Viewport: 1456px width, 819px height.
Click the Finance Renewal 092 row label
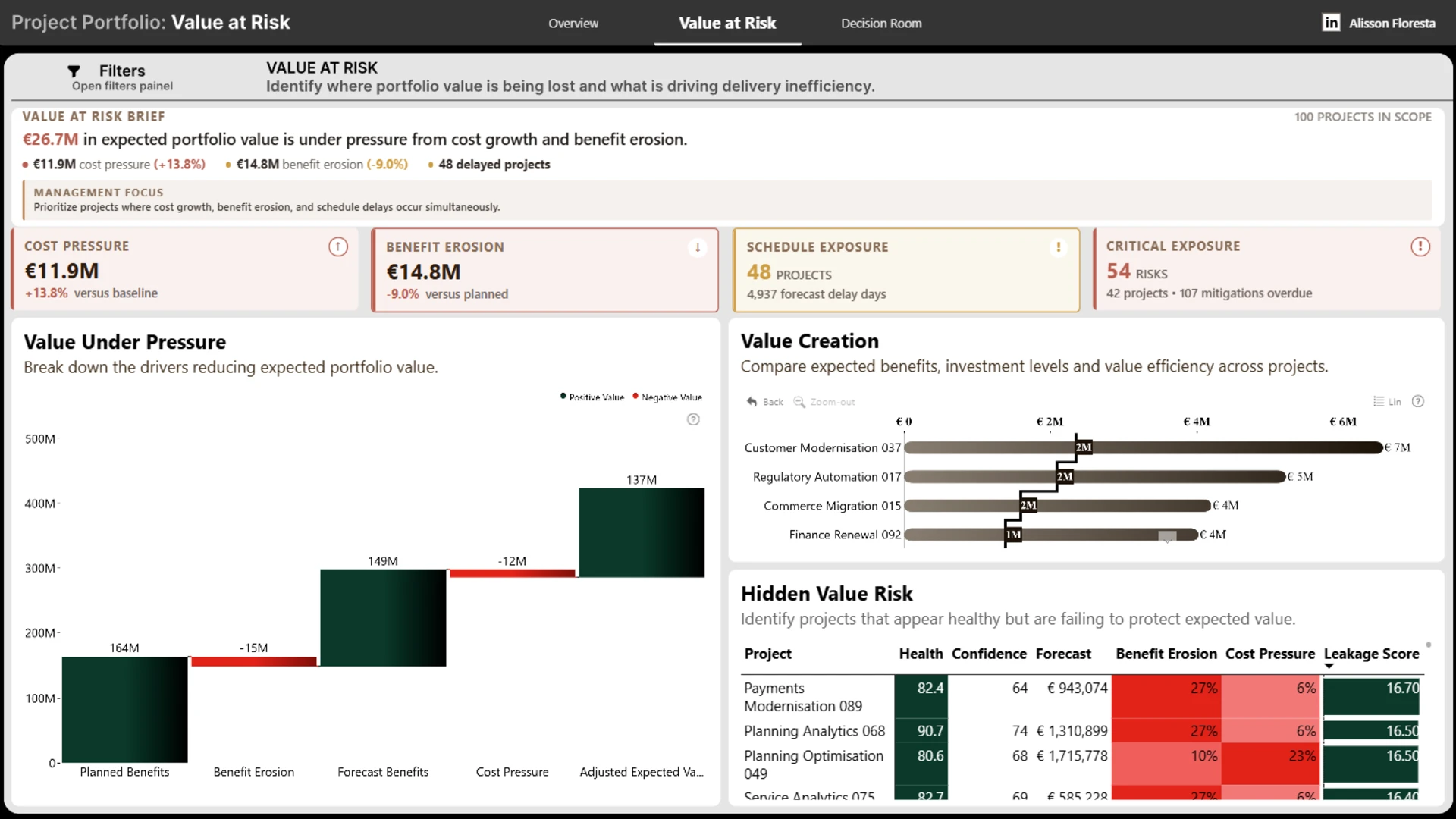pos(845,535)
